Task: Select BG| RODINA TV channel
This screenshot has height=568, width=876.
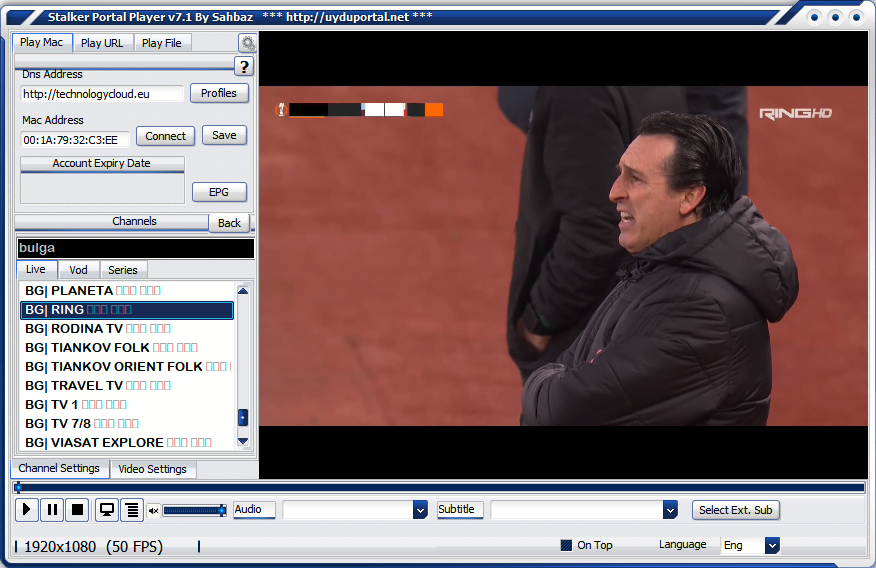Action: [127, 328]
